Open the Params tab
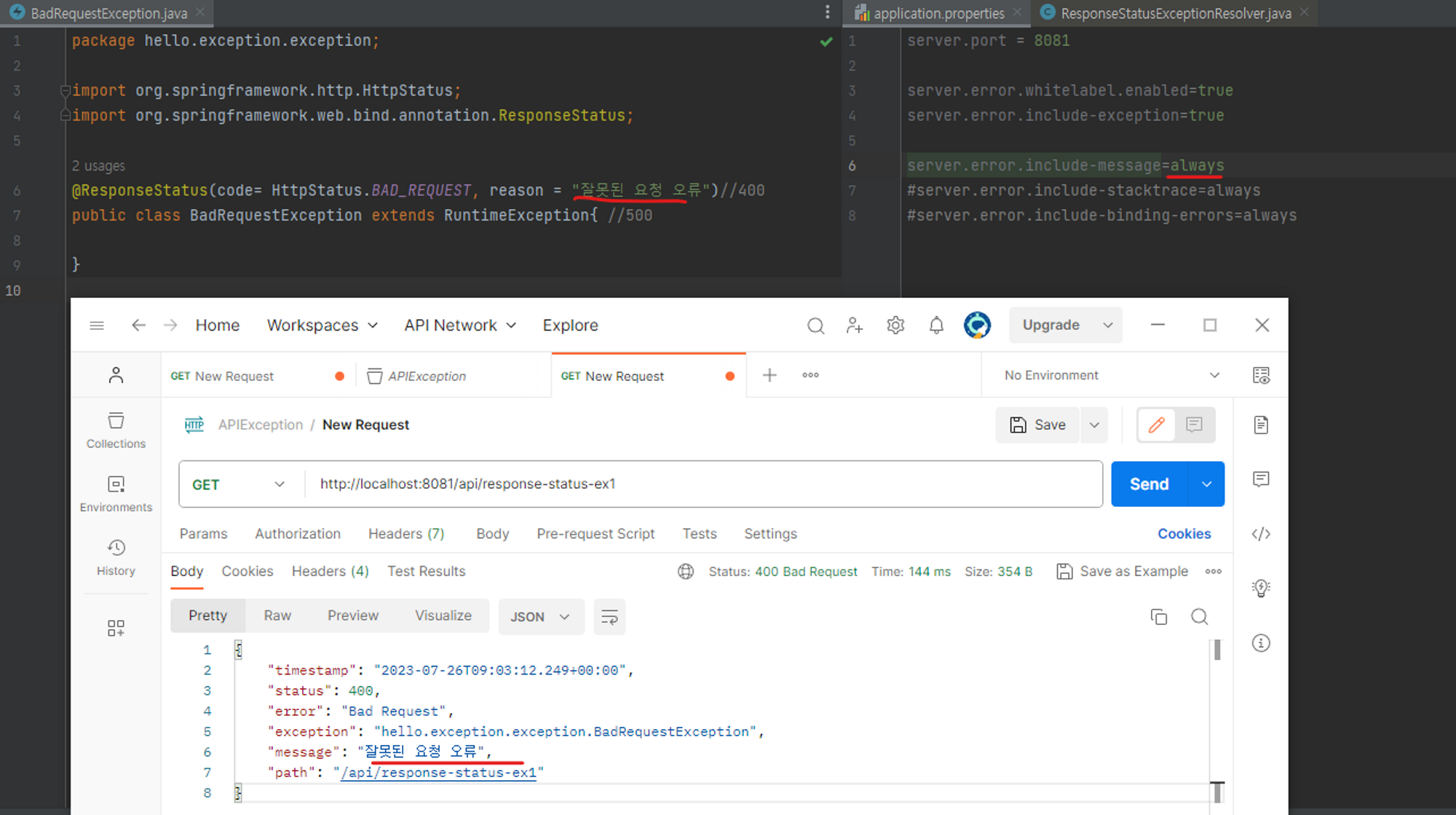Image resolution: width=1456 pixels, height=815 pixels. (x=203, y=534)
